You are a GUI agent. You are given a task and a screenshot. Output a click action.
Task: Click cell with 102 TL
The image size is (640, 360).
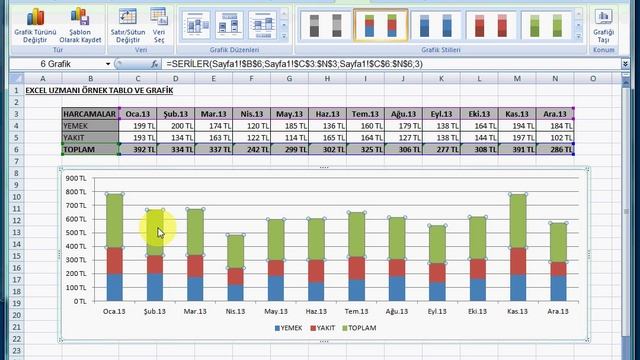555,138
